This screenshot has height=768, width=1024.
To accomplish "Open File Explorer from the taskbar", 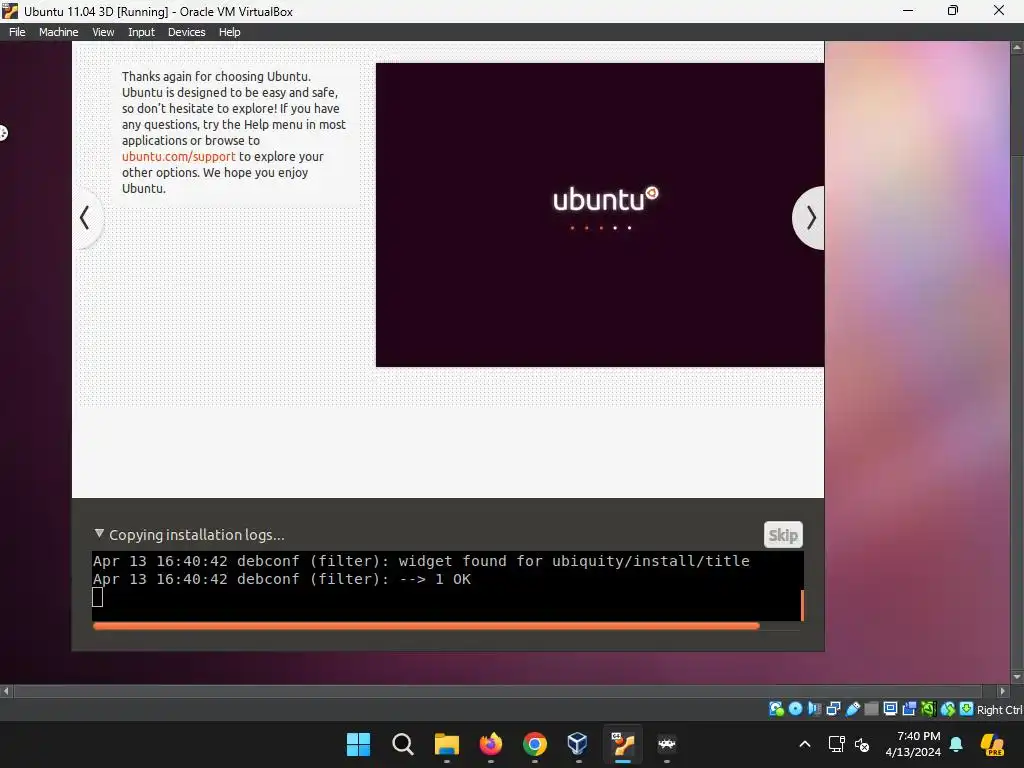I will [447, 744].
